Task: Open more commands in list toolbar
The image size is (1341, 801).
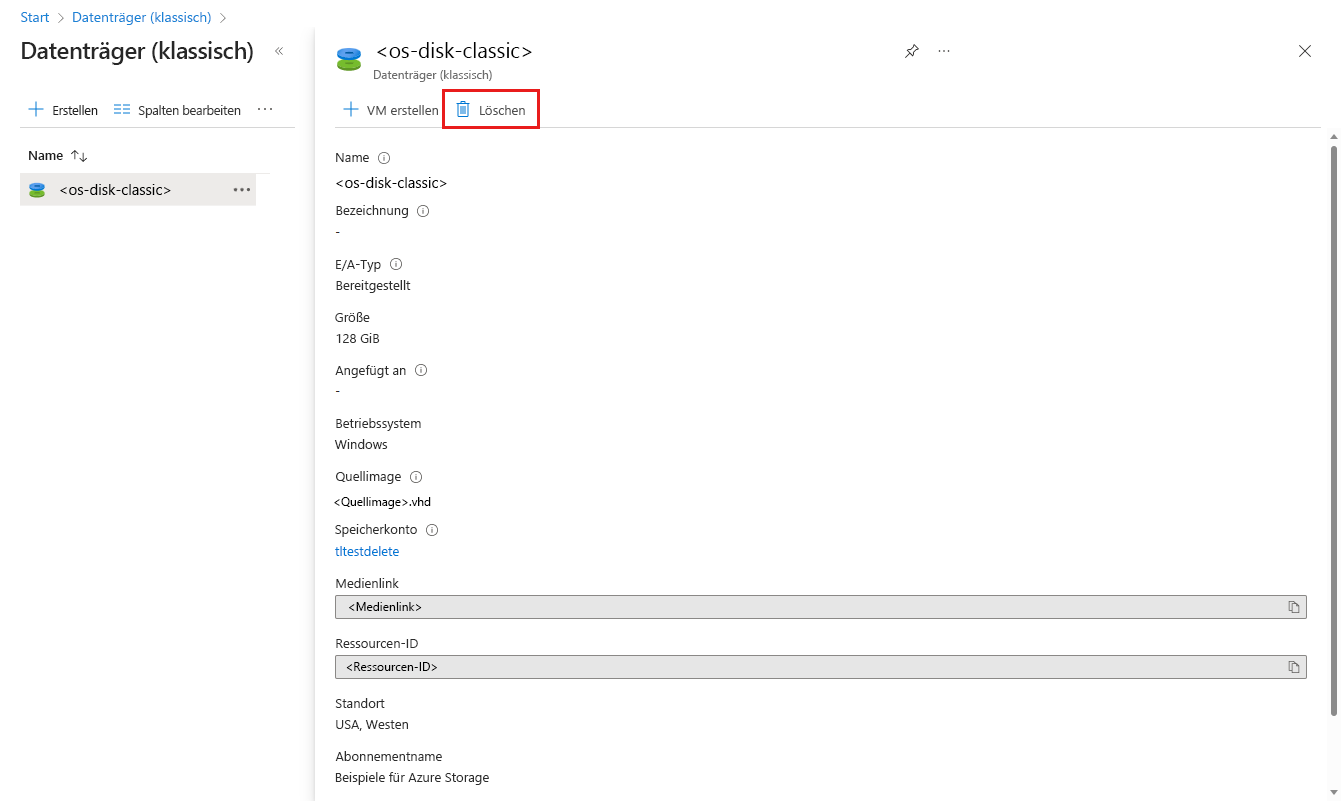Action: [265, 110]
